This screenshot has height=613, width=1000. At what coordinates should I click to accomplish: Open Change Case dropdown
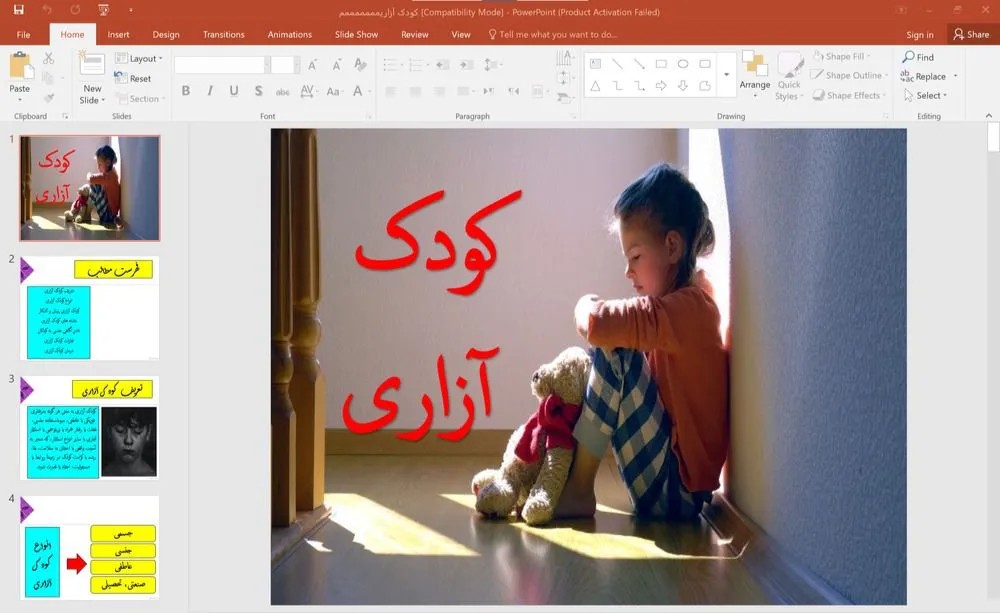point(333,91)
